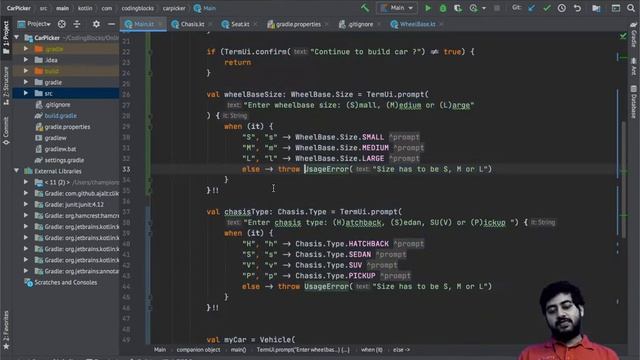Viewport: 640px width, 360px height.
Task: Open the Gradle tool window side button
Action: (x=634, y=35)
